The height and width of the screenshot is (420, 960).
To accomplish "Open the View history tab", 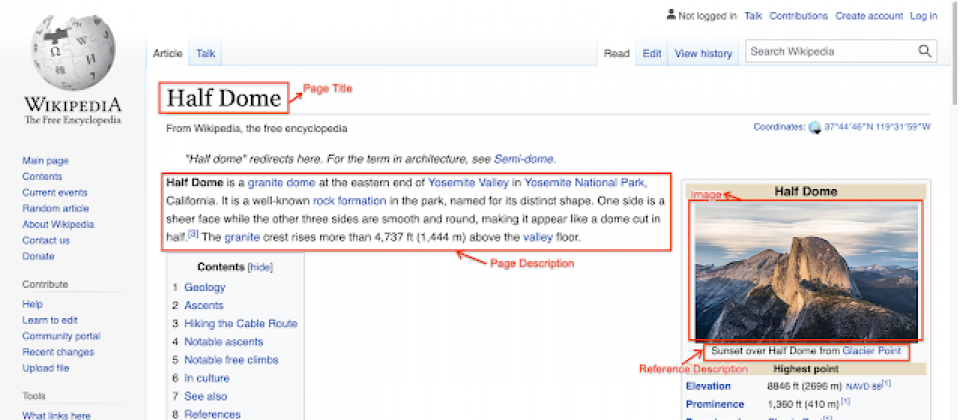I will pos(703,53).
